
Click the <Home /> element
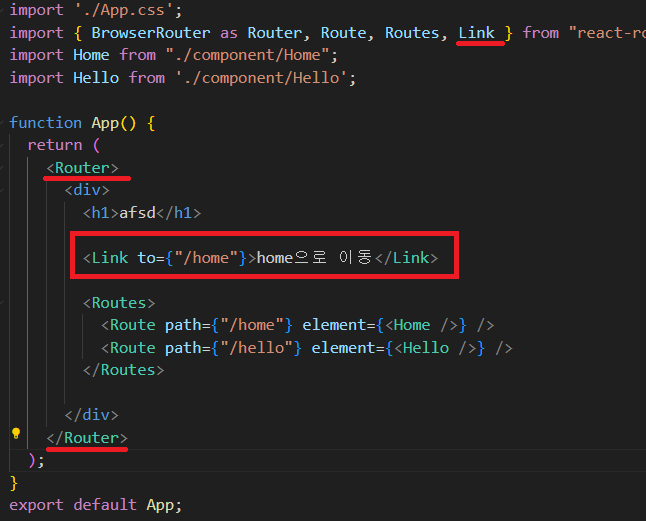coord(421,325)
